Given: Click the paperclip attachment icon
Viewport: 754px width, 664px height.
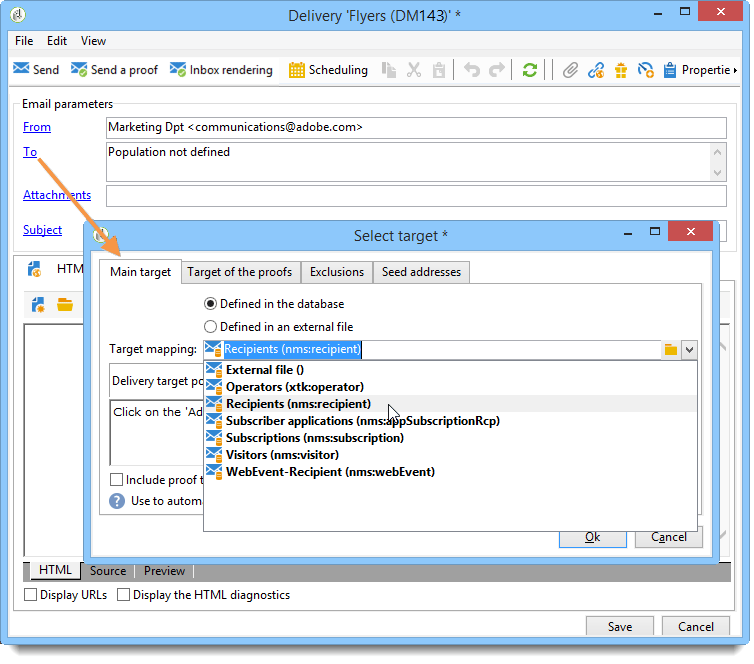Looking at the screenshot, I should pos(570,70).
